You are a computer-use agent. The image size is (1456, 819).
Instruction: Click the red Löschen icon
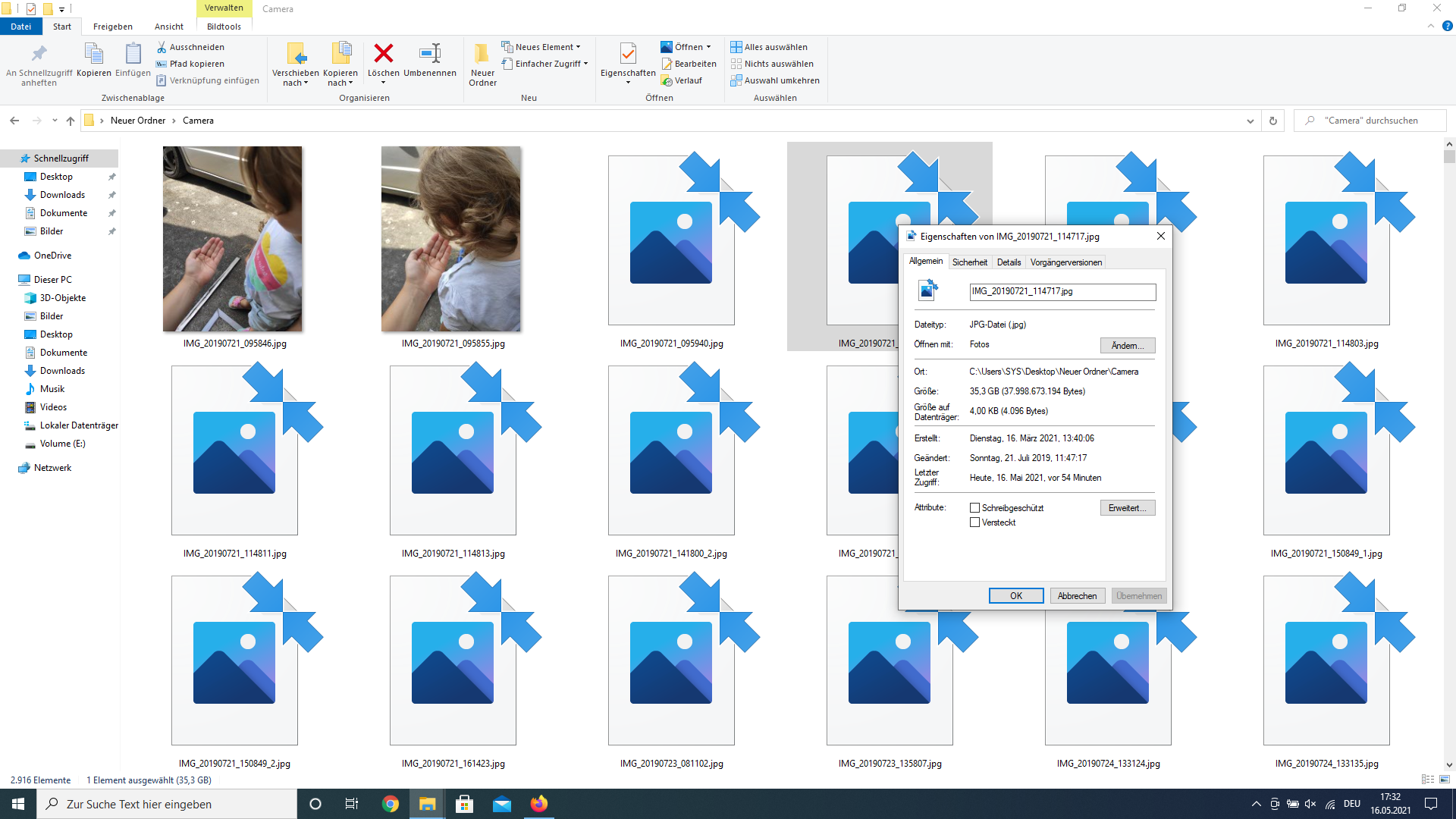tap(384, 53)
